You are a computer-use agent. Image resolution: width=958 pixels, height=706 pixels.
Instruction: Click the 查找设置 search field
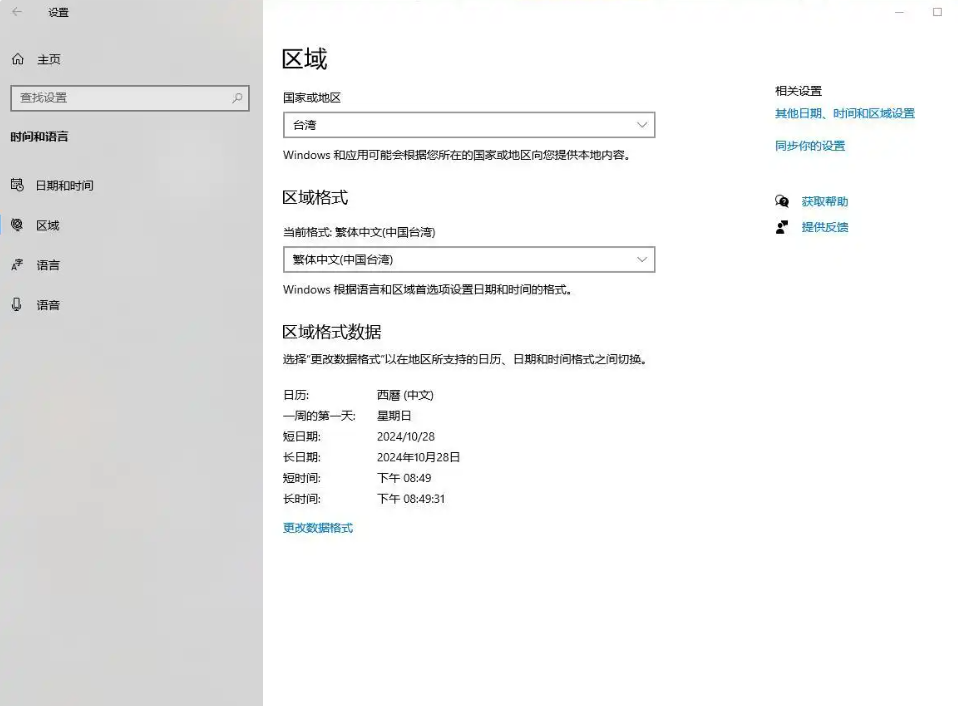[x=130, y=98]
